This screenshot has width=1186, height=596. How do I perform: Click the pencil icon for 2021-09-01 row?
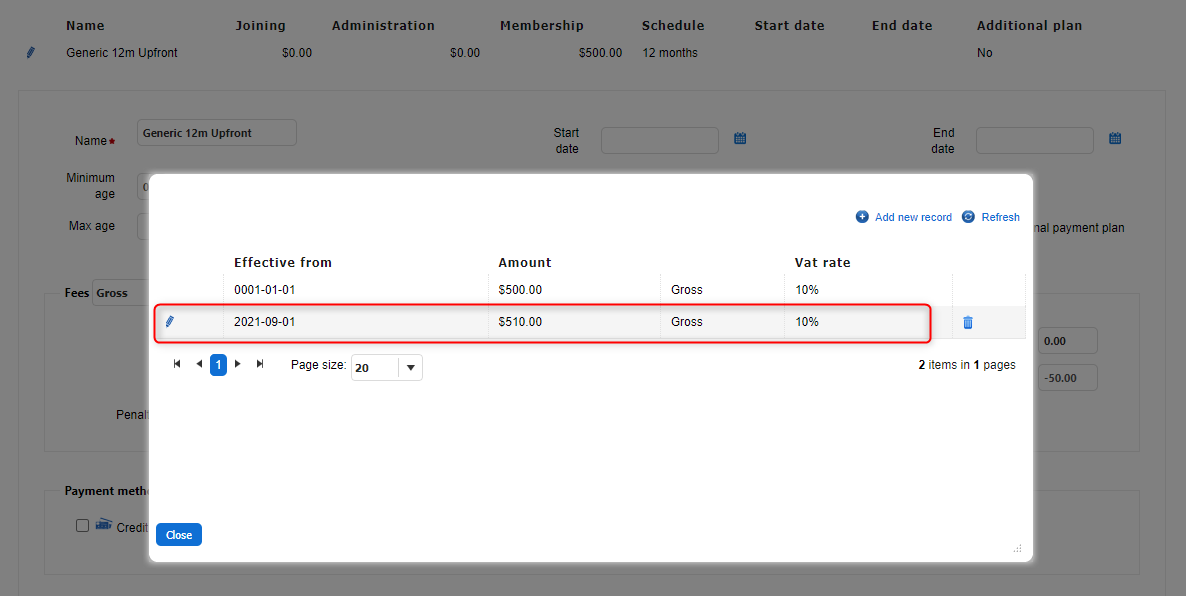[169, 322]
